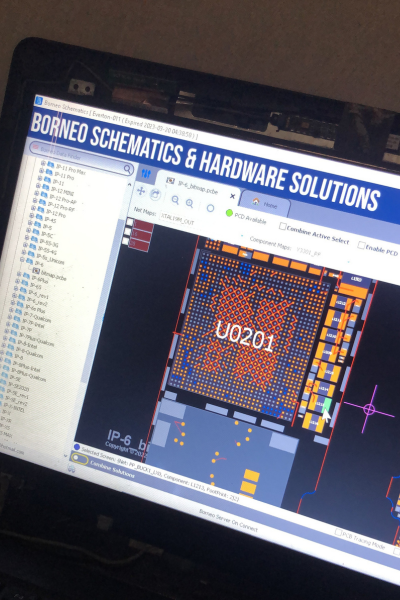Screen dimensions: 400x600
Task: Click the green PCD Available indicator
Action: [229, 213]
